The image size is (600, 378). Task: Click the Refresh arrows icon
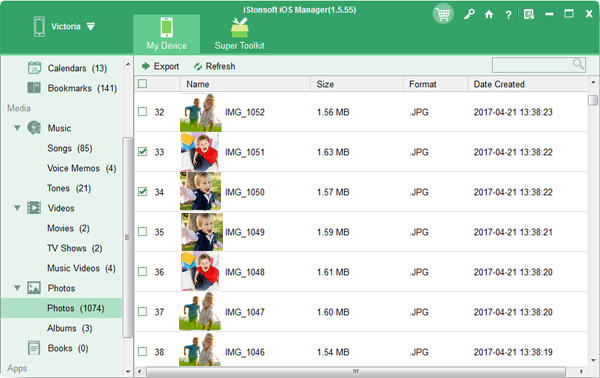(198, 66)
